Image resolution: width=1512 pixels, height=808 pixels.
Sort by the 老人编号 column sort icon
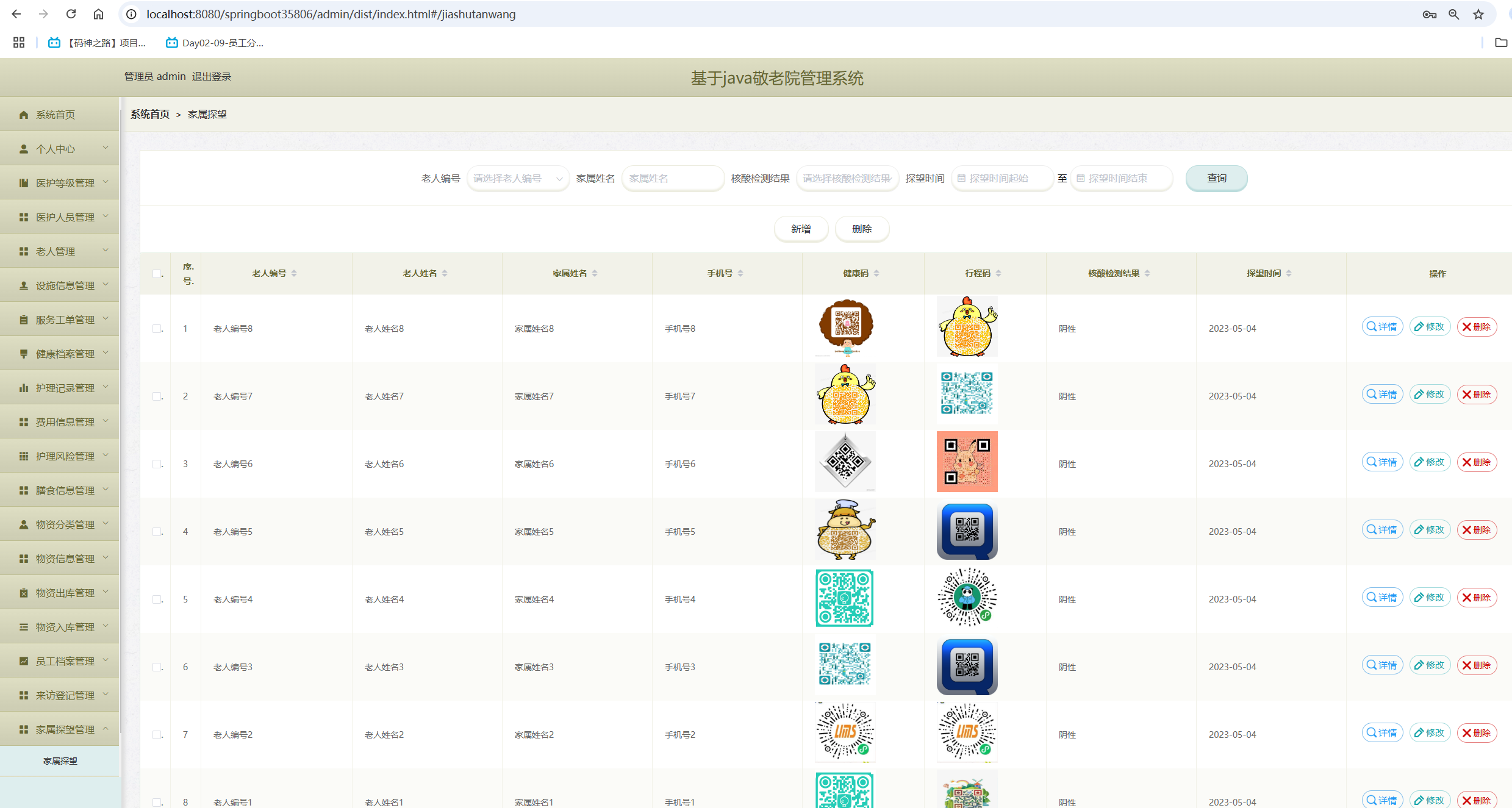[x=294, y=274]
